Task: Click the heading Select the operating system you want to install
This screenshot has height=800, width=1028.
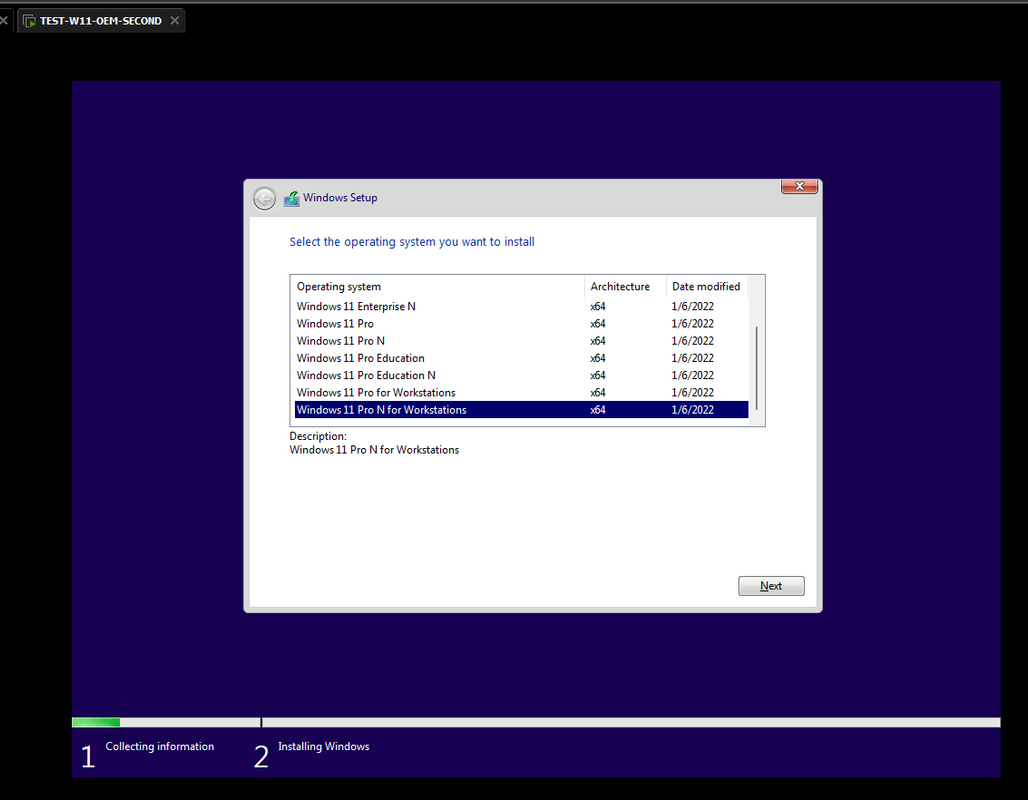Action: (x=412, y=242)
